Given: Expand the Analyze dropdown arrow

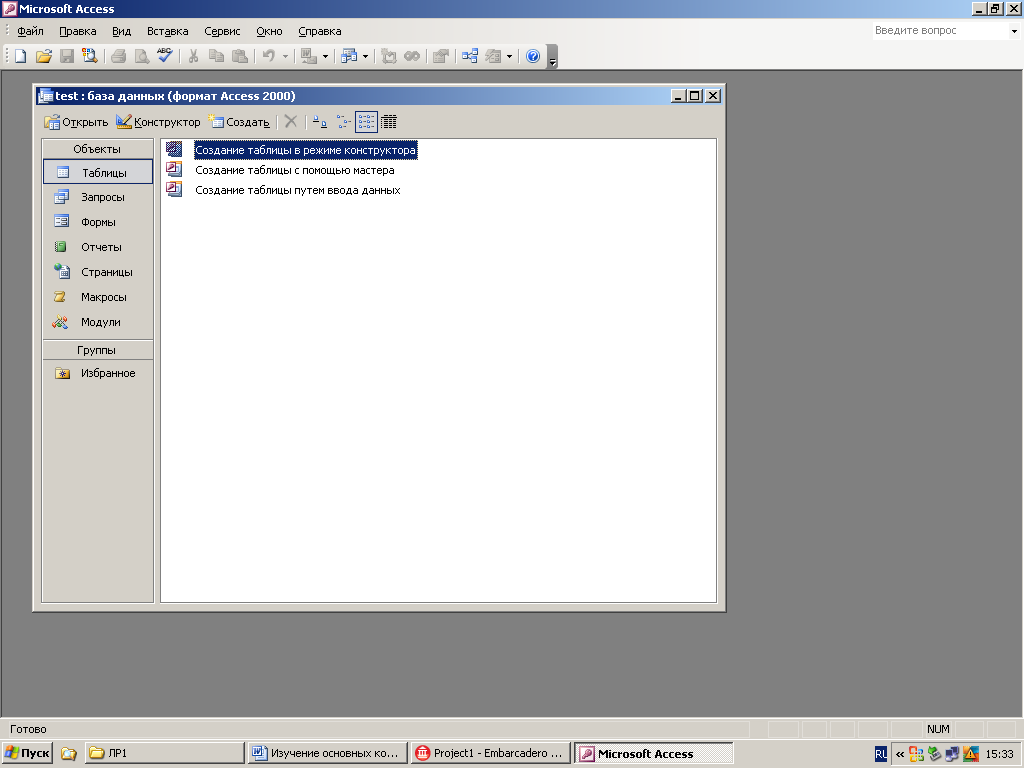Looking at the screenshot, I should pos(365,56).
